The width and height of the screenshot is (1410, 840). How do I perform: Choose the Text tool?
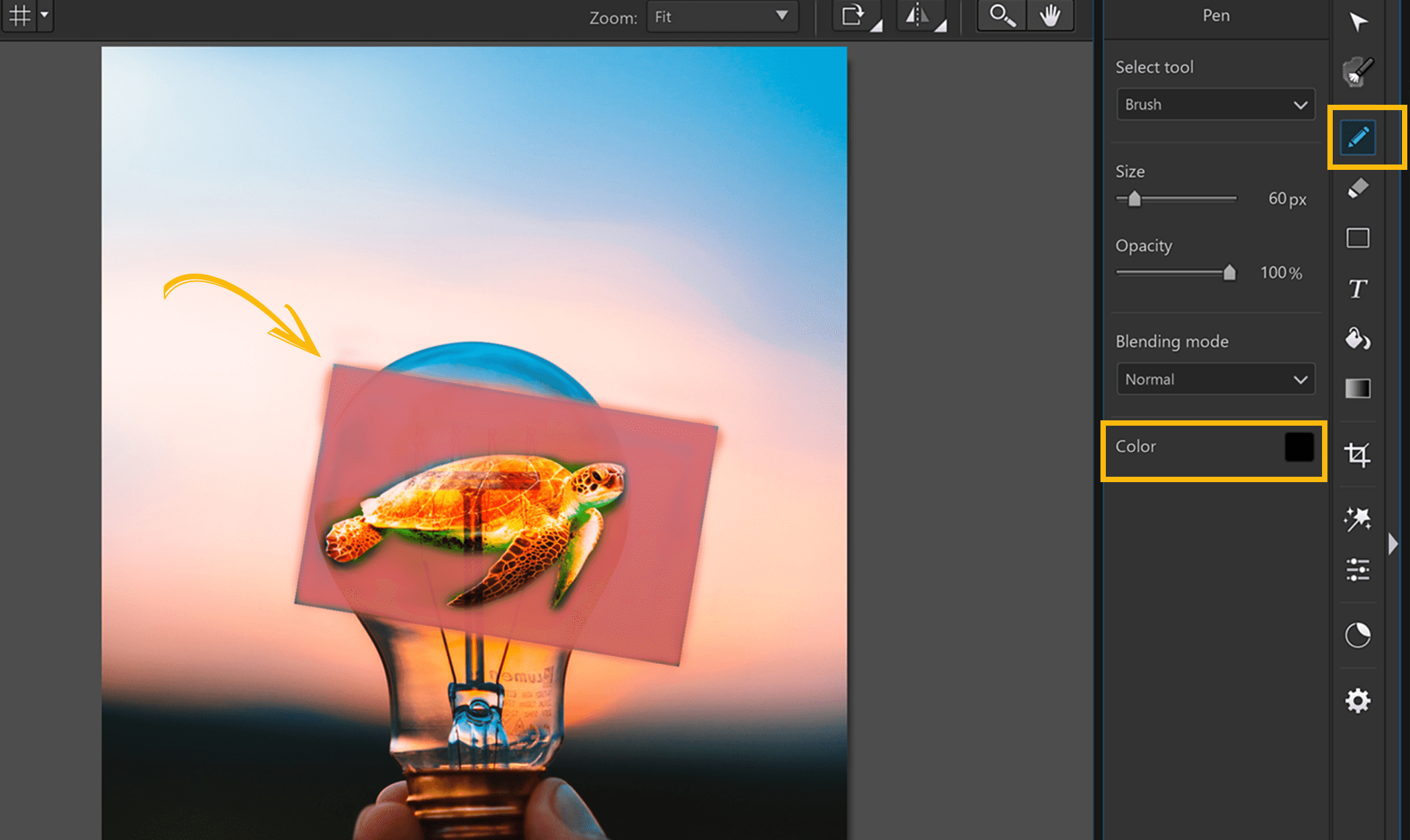[x=1358, y=289]
